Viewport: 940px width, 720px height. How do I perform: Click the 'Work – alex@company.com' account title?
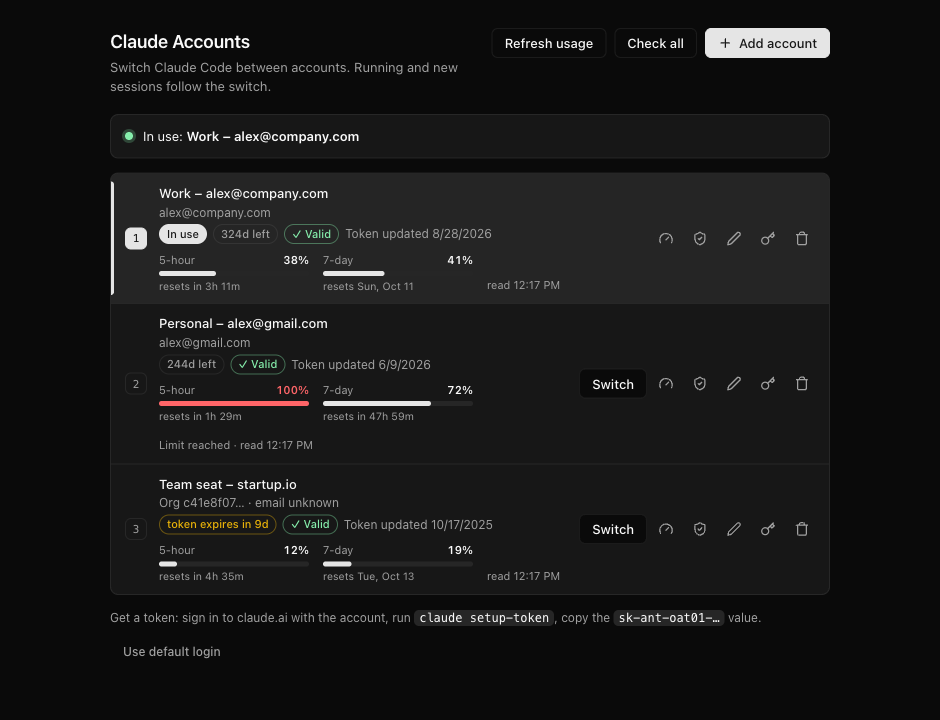[243, 194]
